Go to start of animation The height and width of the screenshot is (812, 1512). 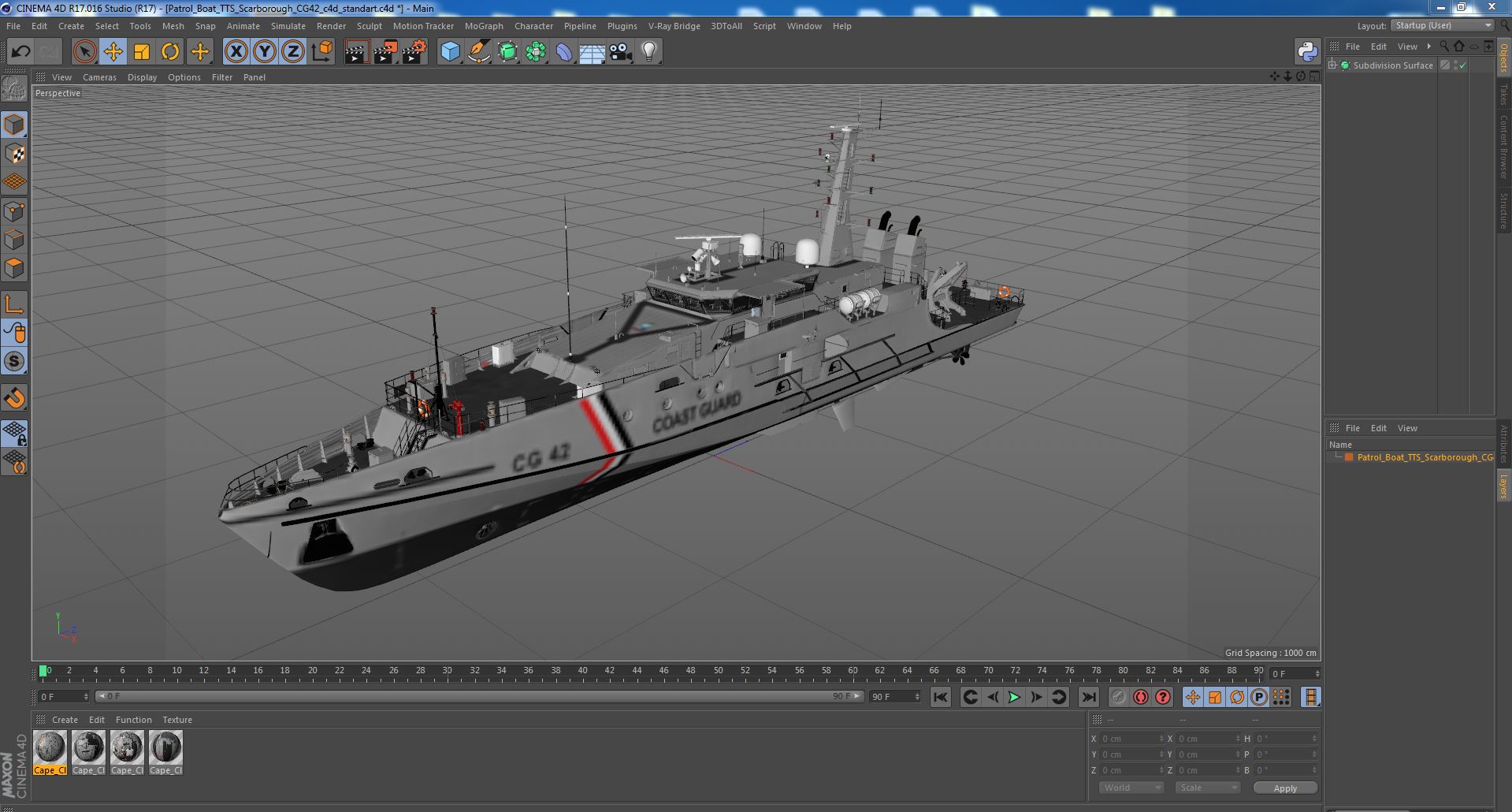click(941, 697)
